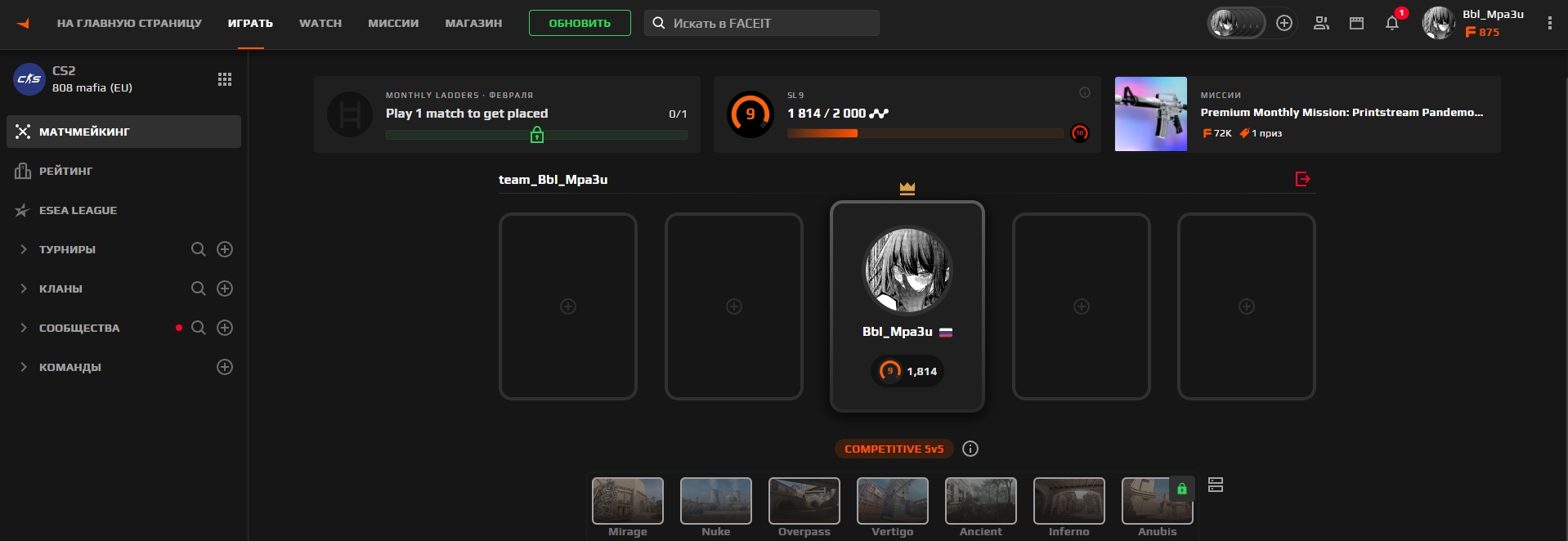Viewport: 1568px width, 541px height.
Task: Open the three-dot account menu
Action: point(1549,23)
